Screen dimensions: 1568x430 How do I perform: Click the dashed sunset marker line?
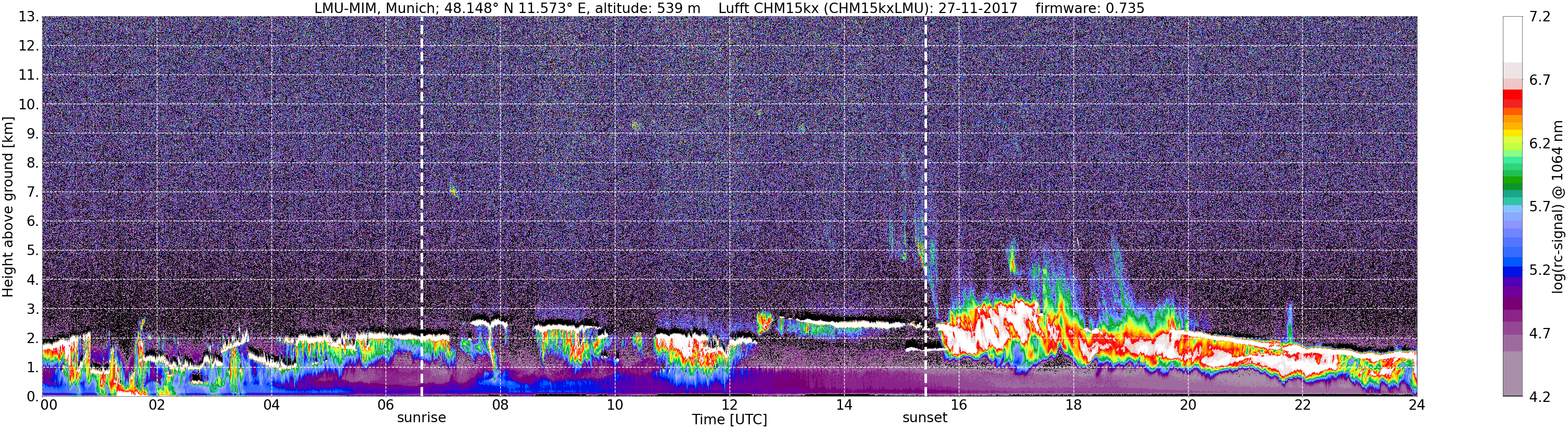coord(925,207)
